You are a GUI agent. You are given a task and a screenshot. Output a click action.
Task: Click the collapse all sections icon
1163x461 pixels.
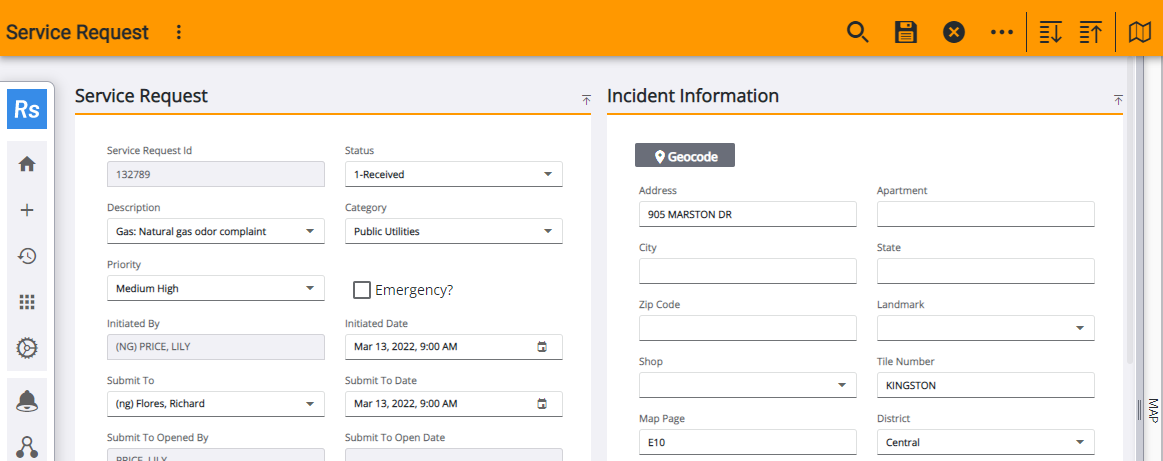[1090, 33]
